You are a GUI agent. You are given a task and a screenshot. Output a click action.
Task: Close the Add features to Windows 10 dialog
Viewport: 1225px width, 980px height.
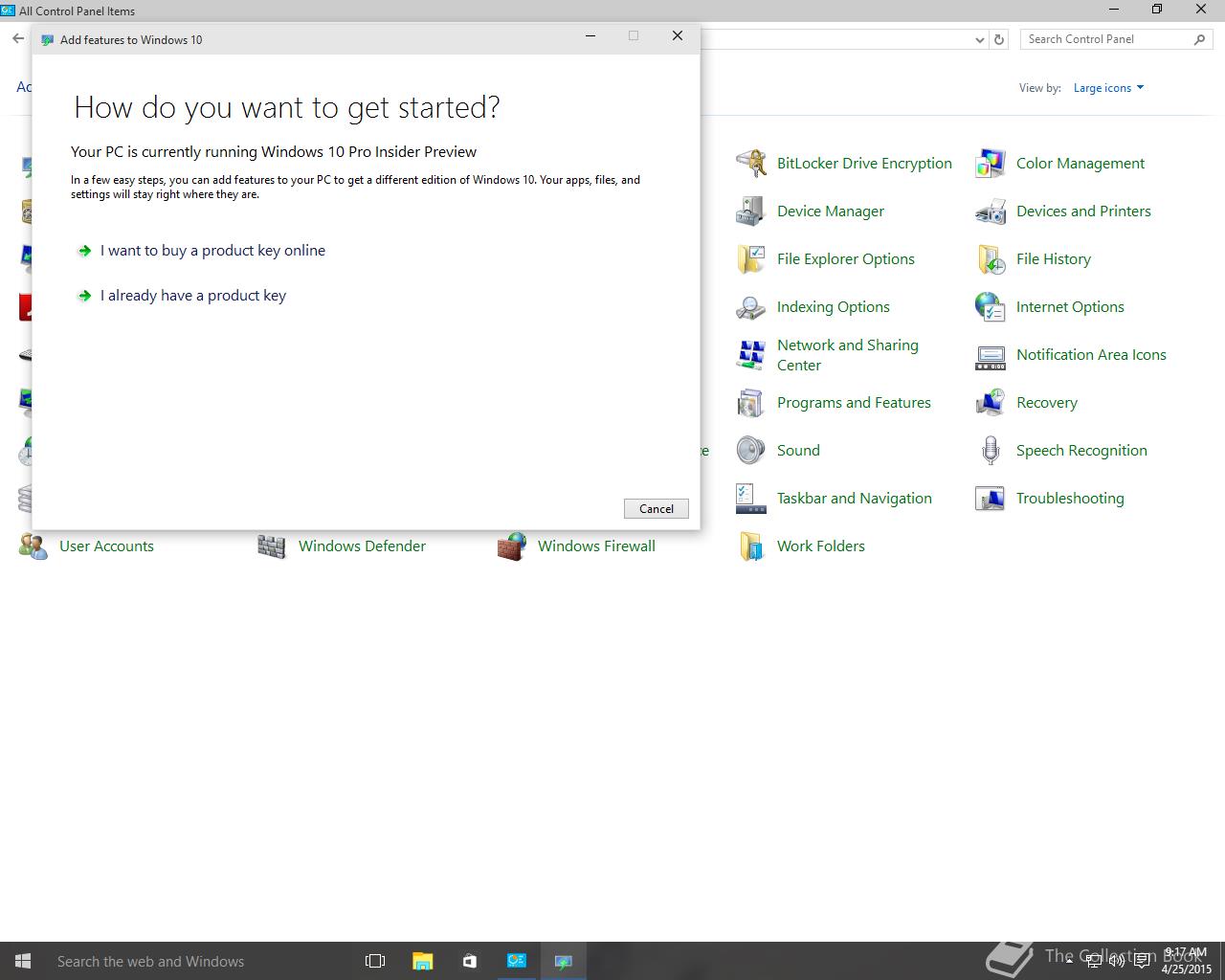(678, 36)
